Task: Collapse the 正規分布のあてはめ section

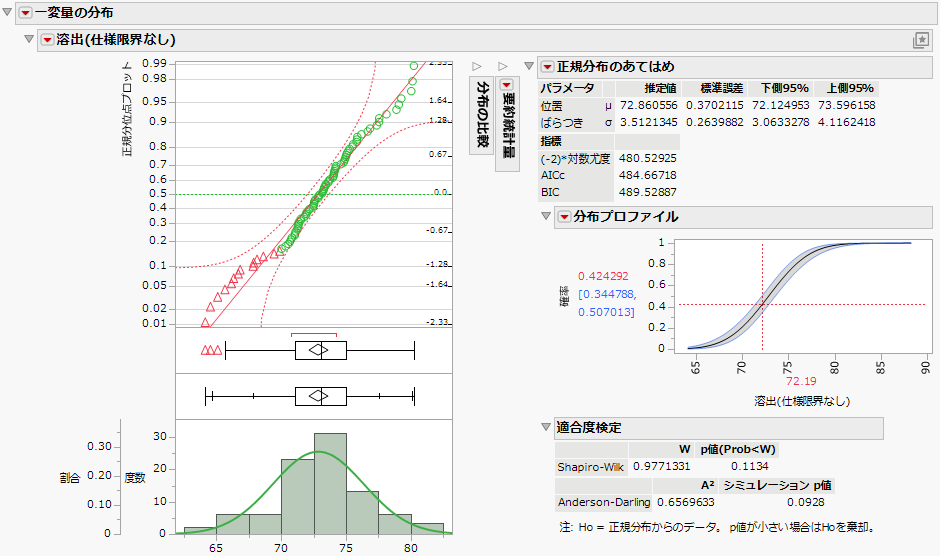Action: (x=529, y=66)
